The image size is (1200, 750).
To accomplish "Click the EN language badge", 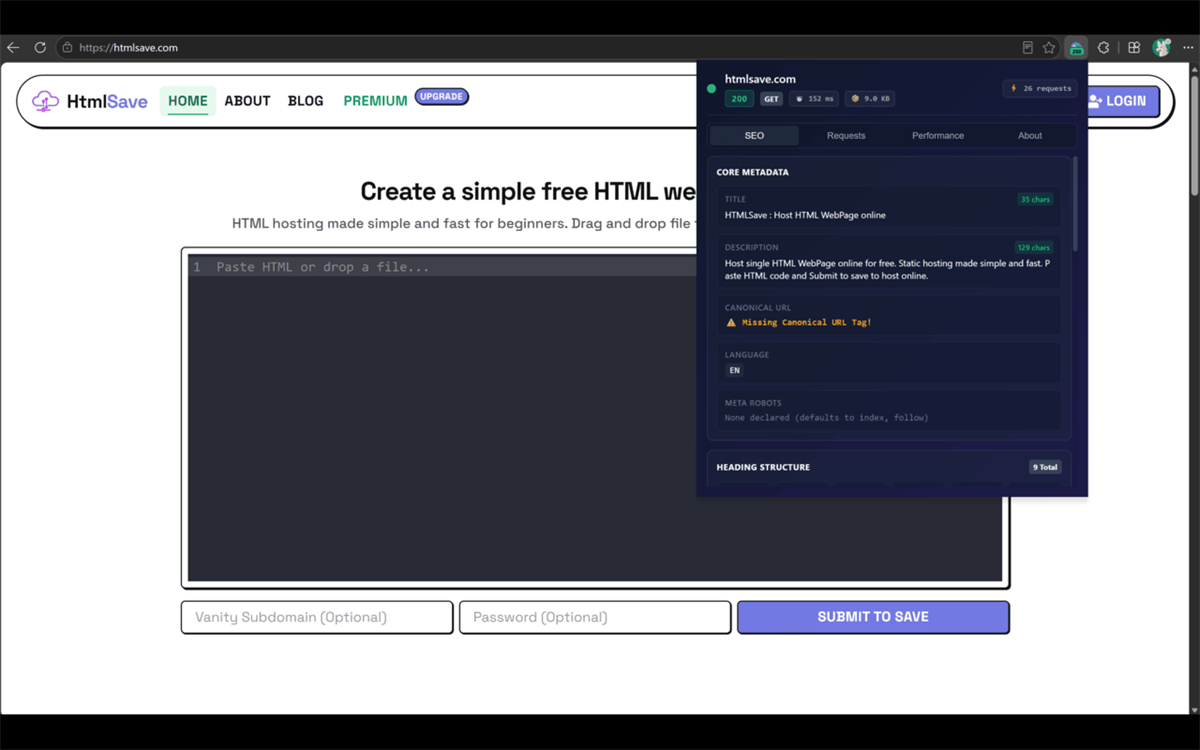I will point(734,370).
